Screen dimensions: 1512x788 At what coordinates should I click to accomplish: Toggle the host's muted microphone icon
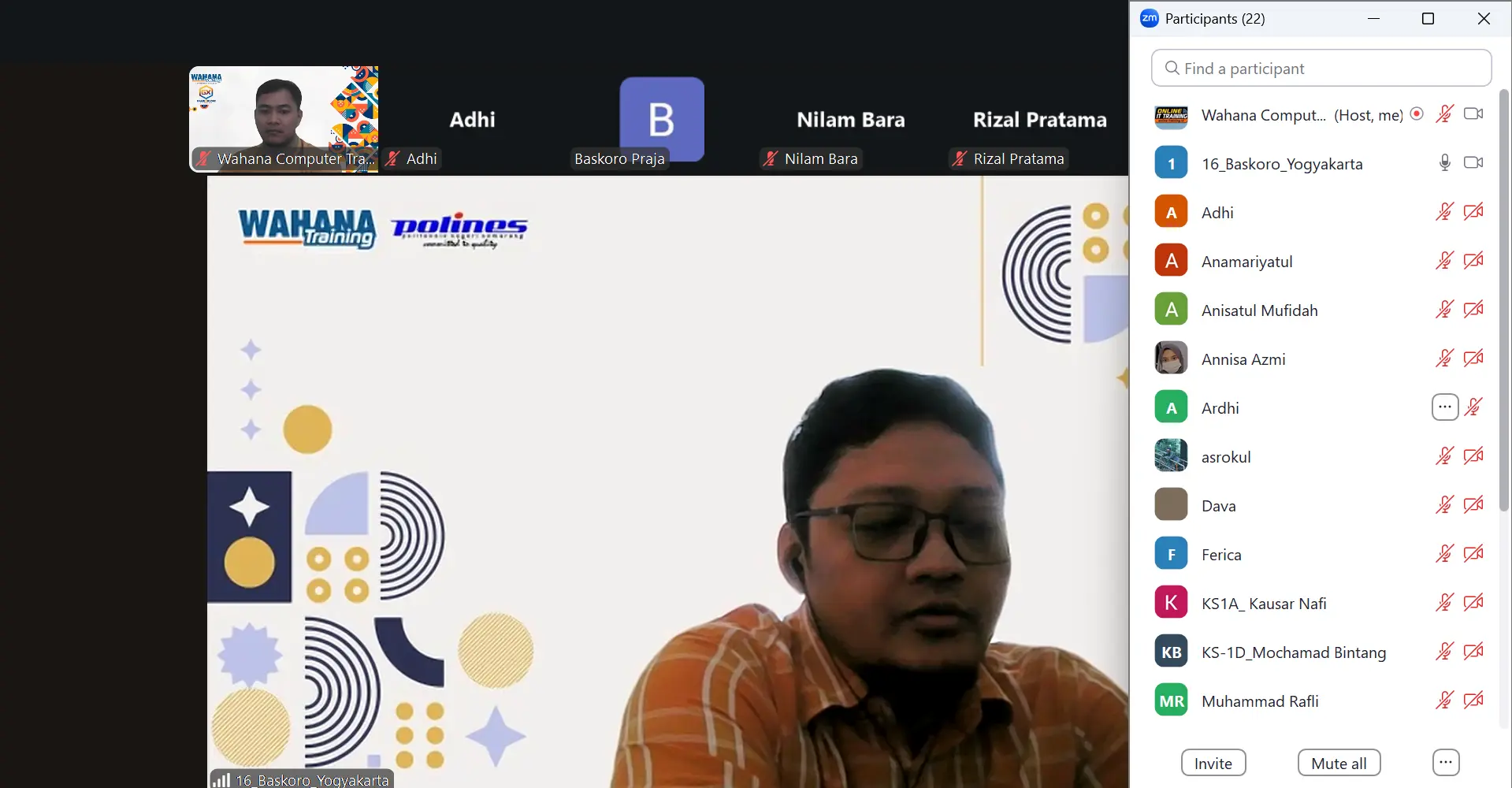click(1444, 114)
